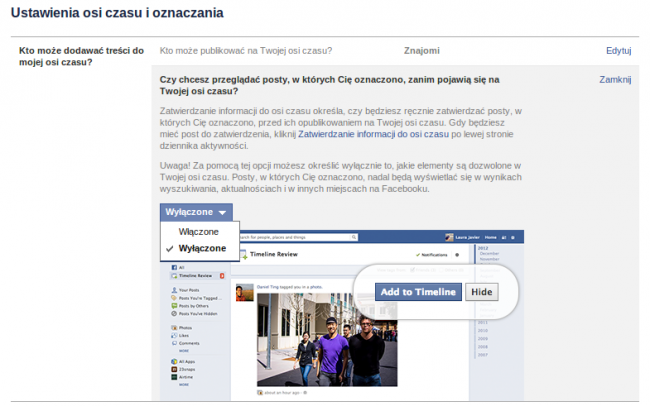
Task: Click All Apps icon in preview sidebar
Action: pyautogui.click(x=174, y=362)
